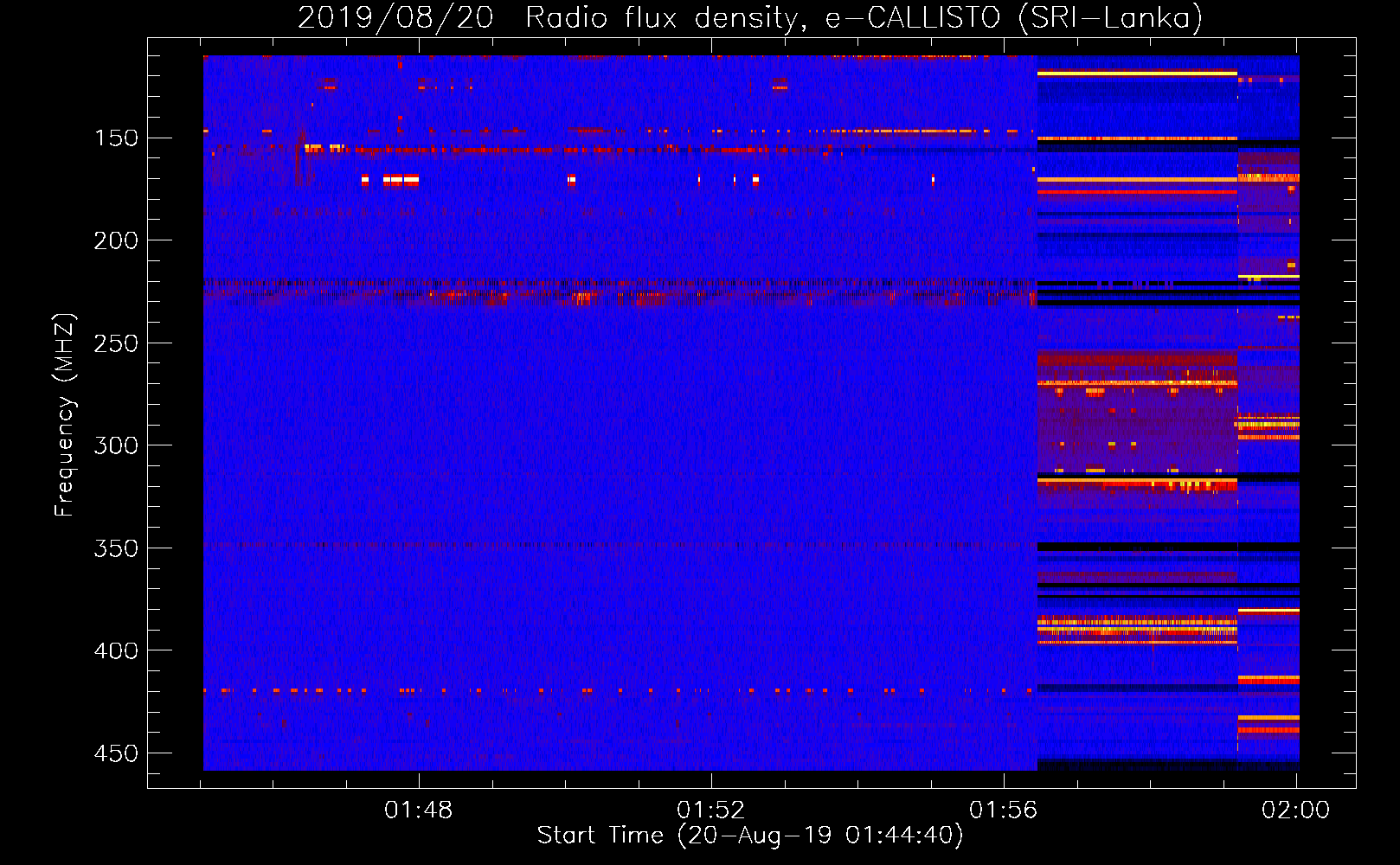The image size is (1400, 865).
Task: Click the '01:56' time tick label
Action: tap(1004, 811)
